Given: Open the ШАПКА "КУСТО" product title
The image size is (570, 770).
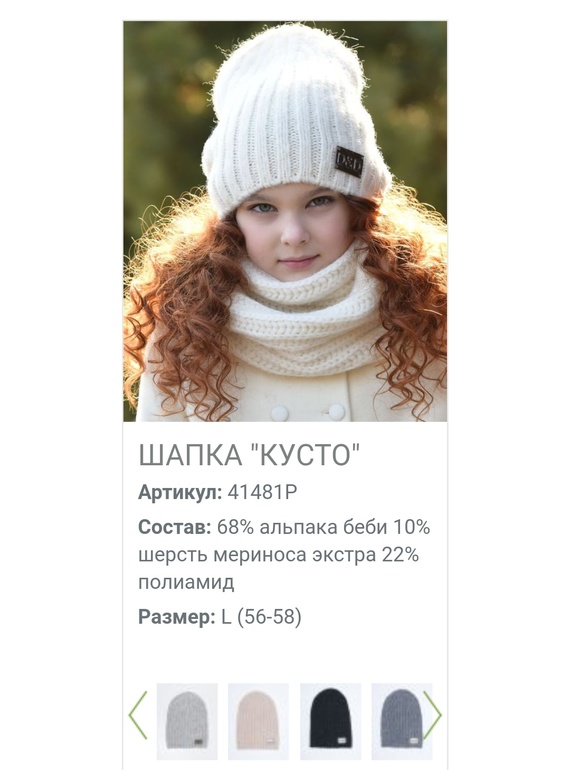Looking at the screenshot, I should (249, 455).
